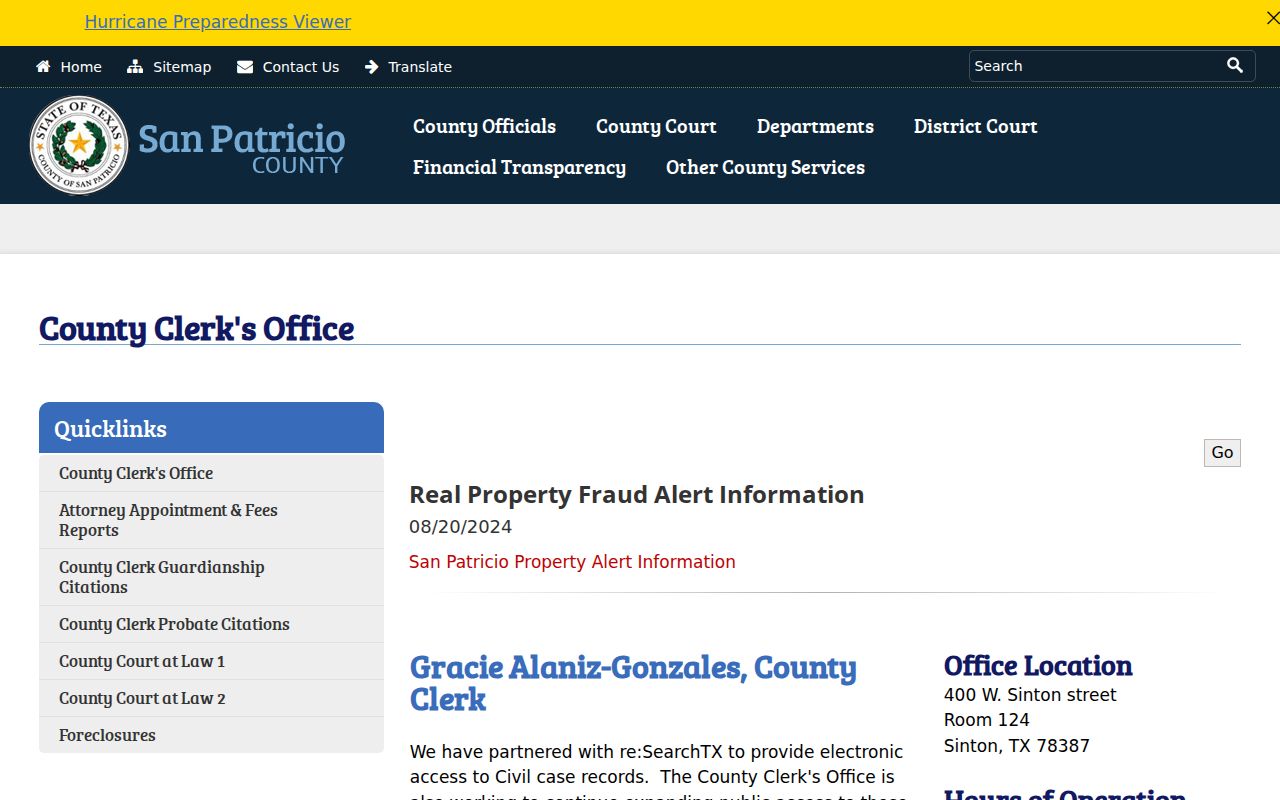Open the Contact Us text link
The height and width of the screenshot is (800, 1280).
[301, 67]
